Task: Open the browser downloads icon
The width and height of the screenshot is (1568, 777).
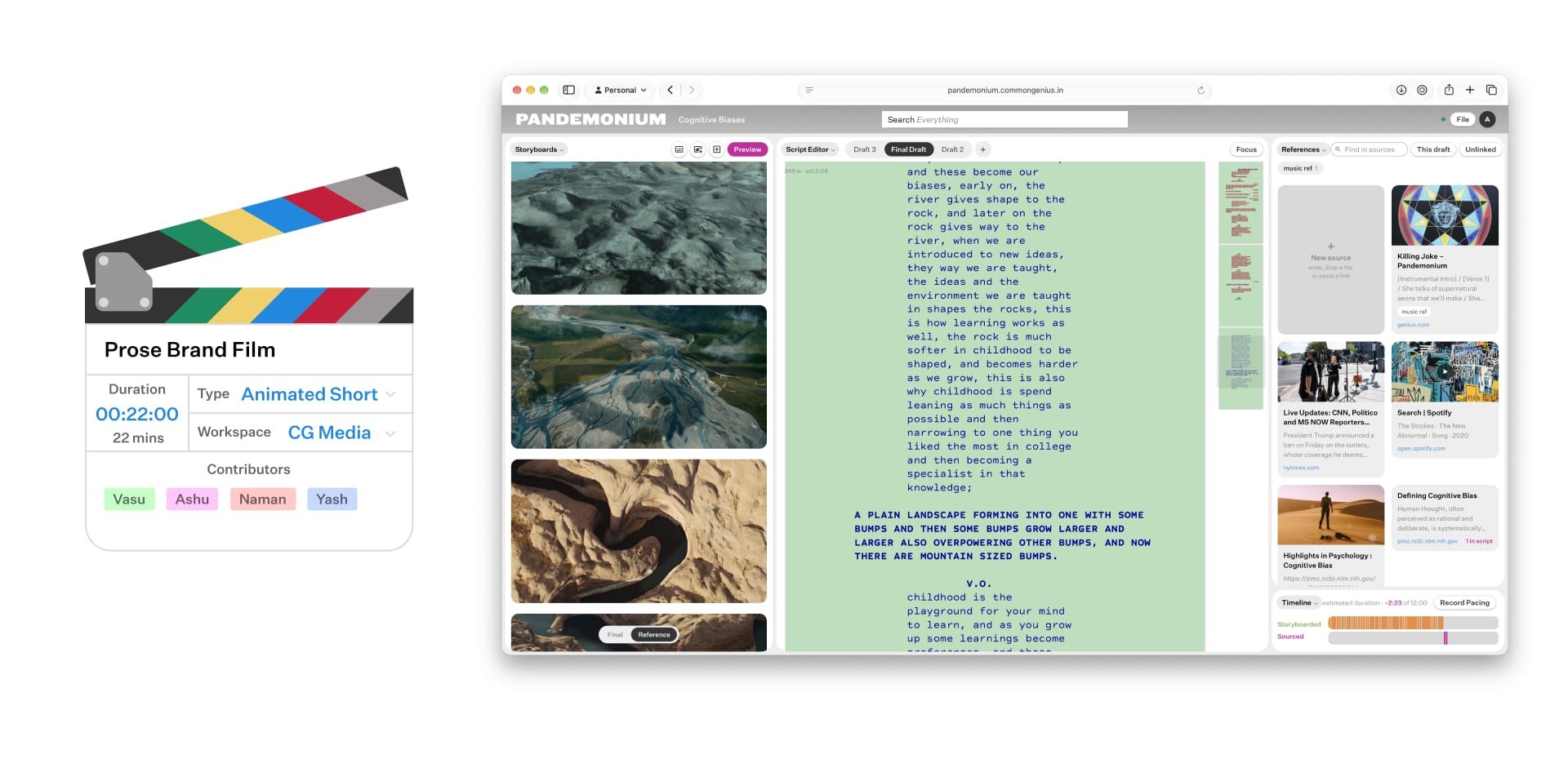Action: 1401,90
